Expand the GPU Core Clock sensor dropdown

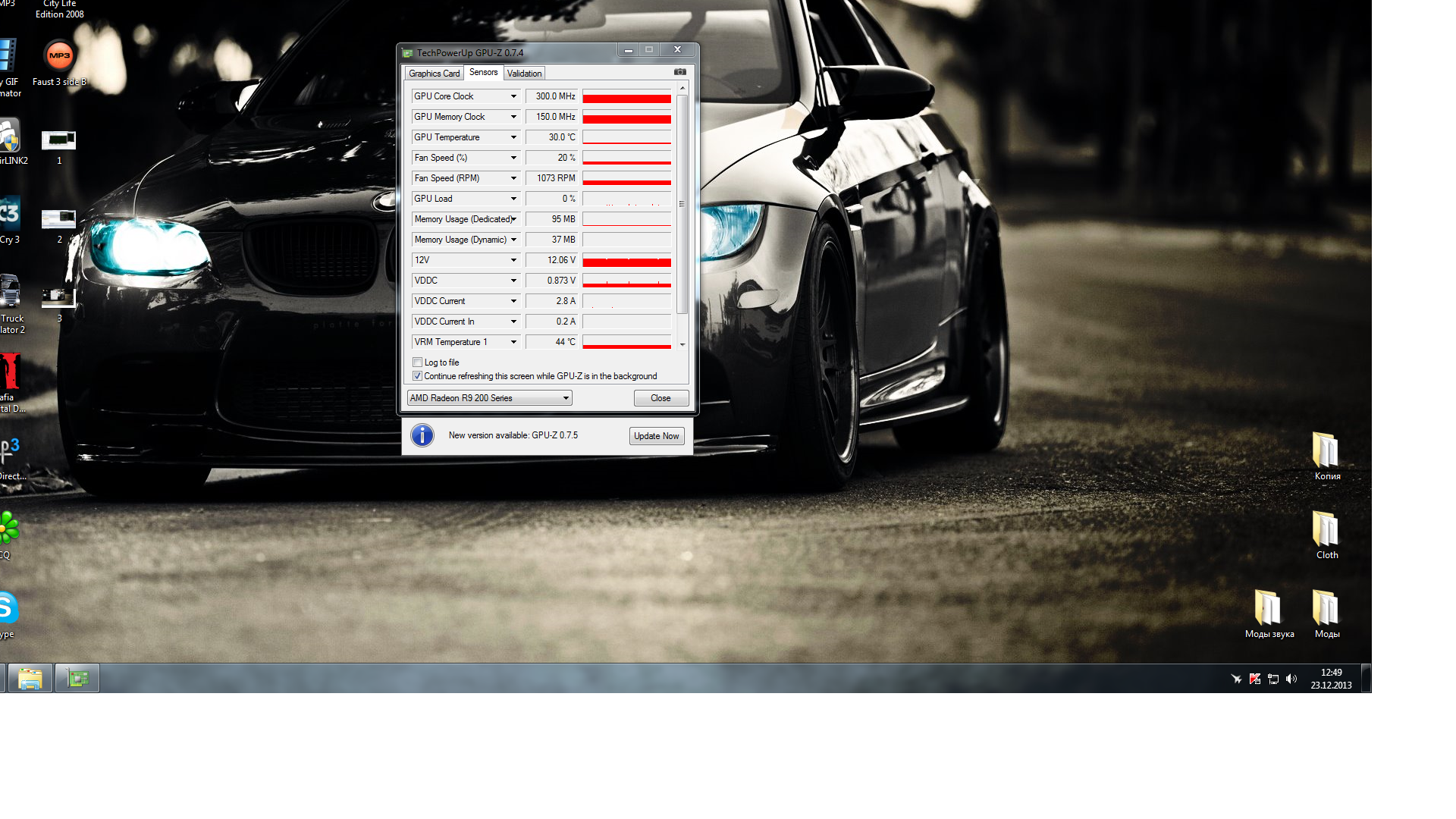click(x=513, y=96)
